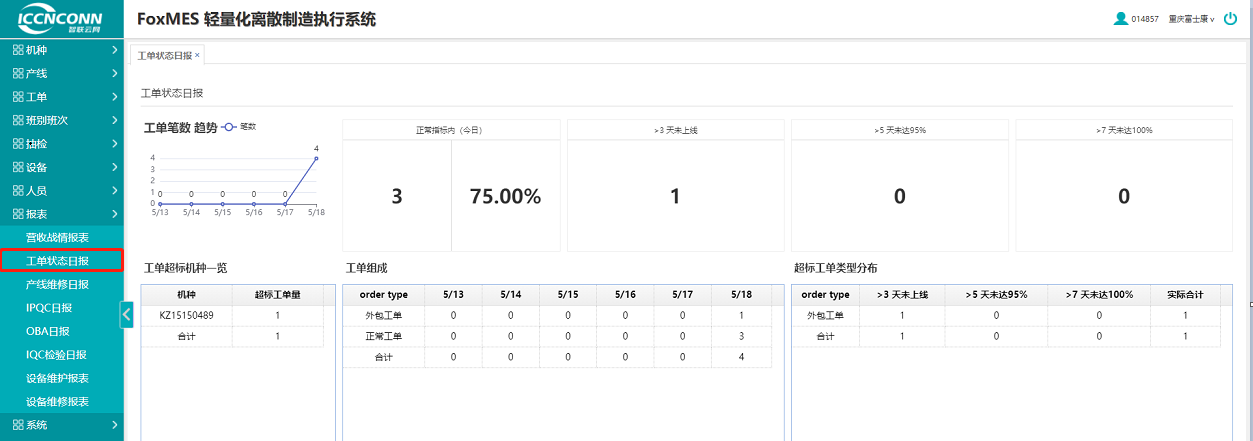Expand the 系统 menu chevron
Screen dimensions: 1253x441
click(115, 425)
